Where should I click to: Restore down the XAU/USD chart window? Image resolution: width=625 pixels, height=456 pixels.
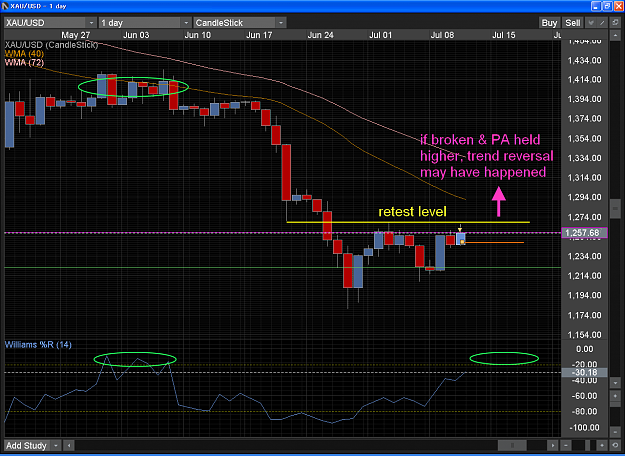[x=606, y=6]
